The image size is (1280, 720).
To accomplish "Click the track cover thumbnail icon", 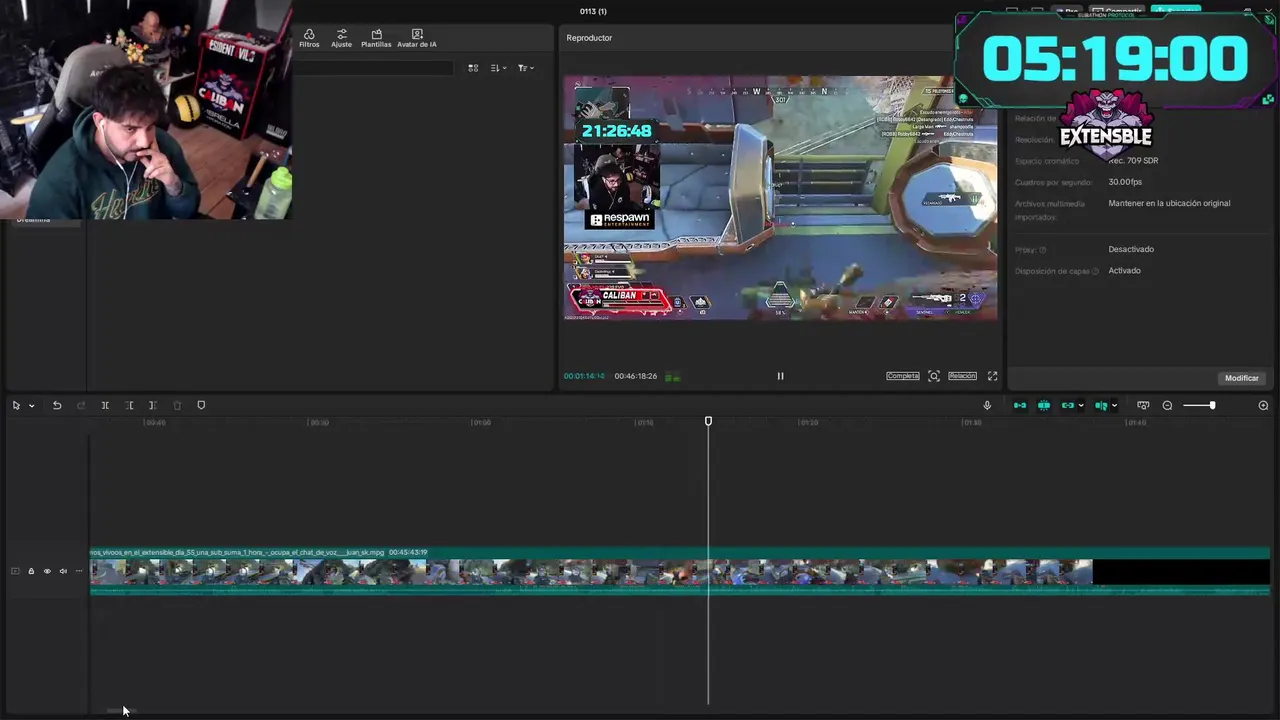I will [x=15, y=571].
